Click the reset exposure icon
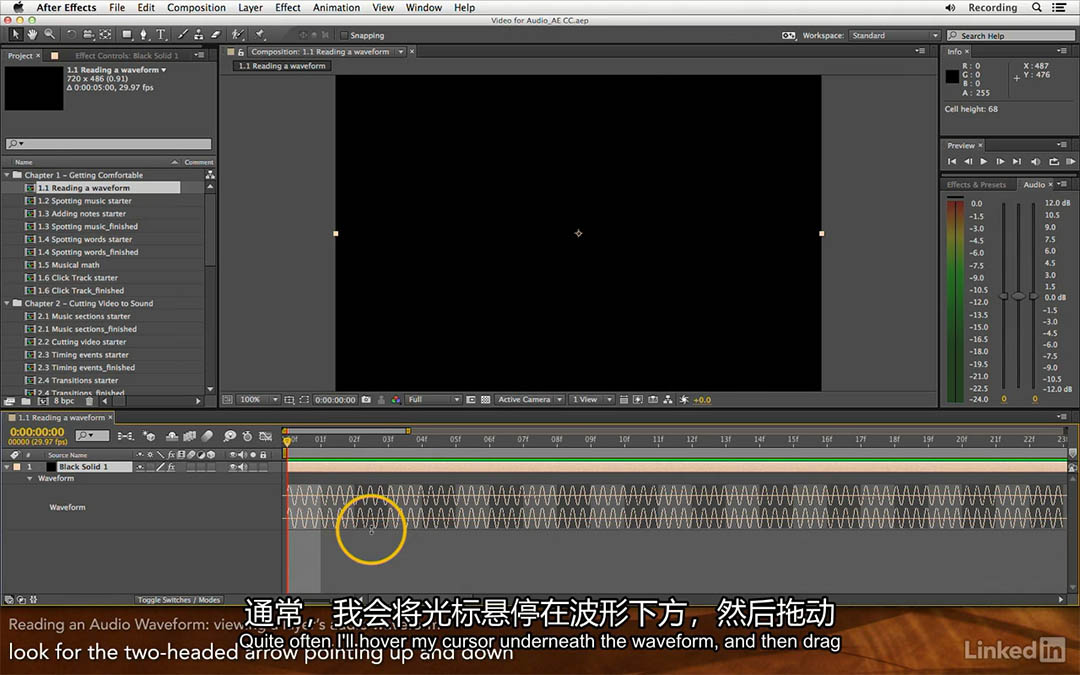This screenshot has width=1080, height=675. 684,399
